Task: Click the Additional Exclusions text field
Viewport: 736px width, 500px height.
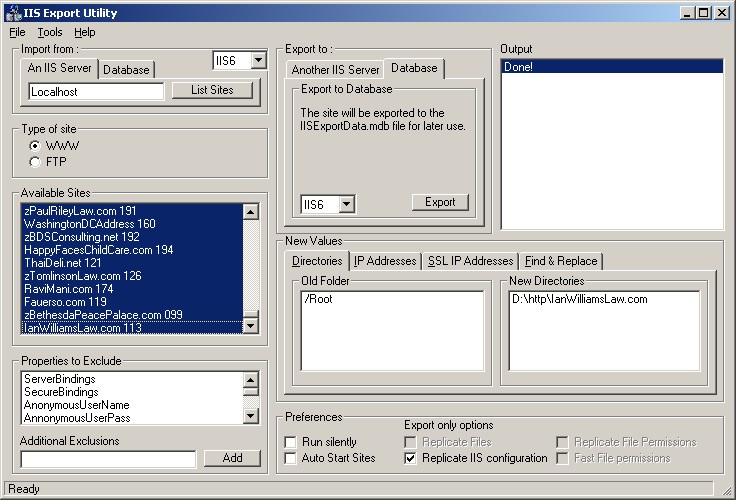Action: pyautogui.click(x=108, y=459)
